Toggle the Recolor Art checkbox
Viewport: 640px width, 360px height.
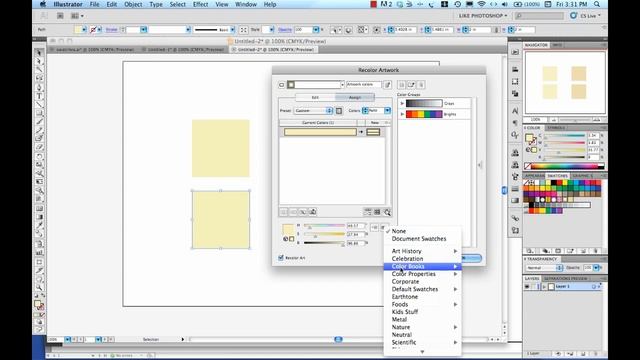point(281,258)
